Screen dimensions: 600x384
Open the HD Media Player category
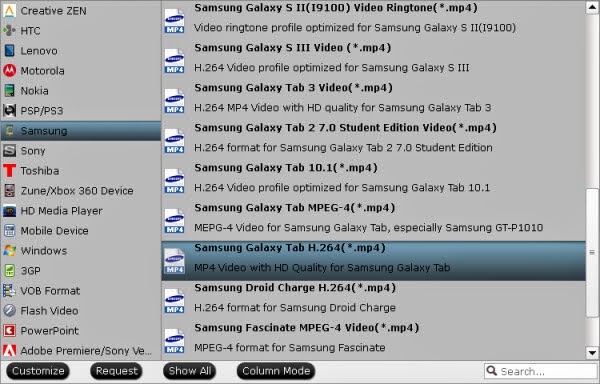point(81,211)
